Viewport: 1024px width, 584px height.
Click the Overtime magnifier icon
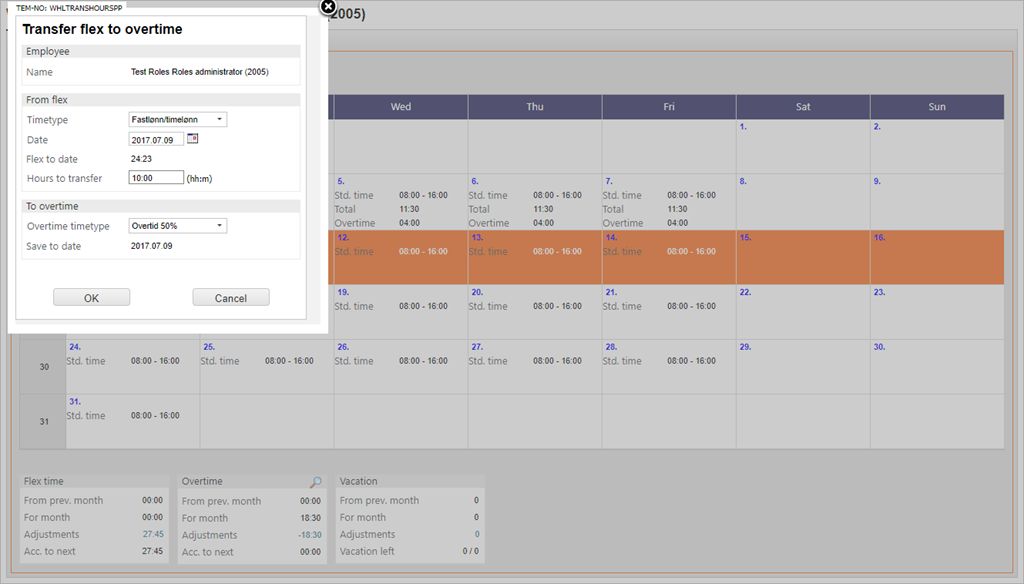[x=316, y=482]
